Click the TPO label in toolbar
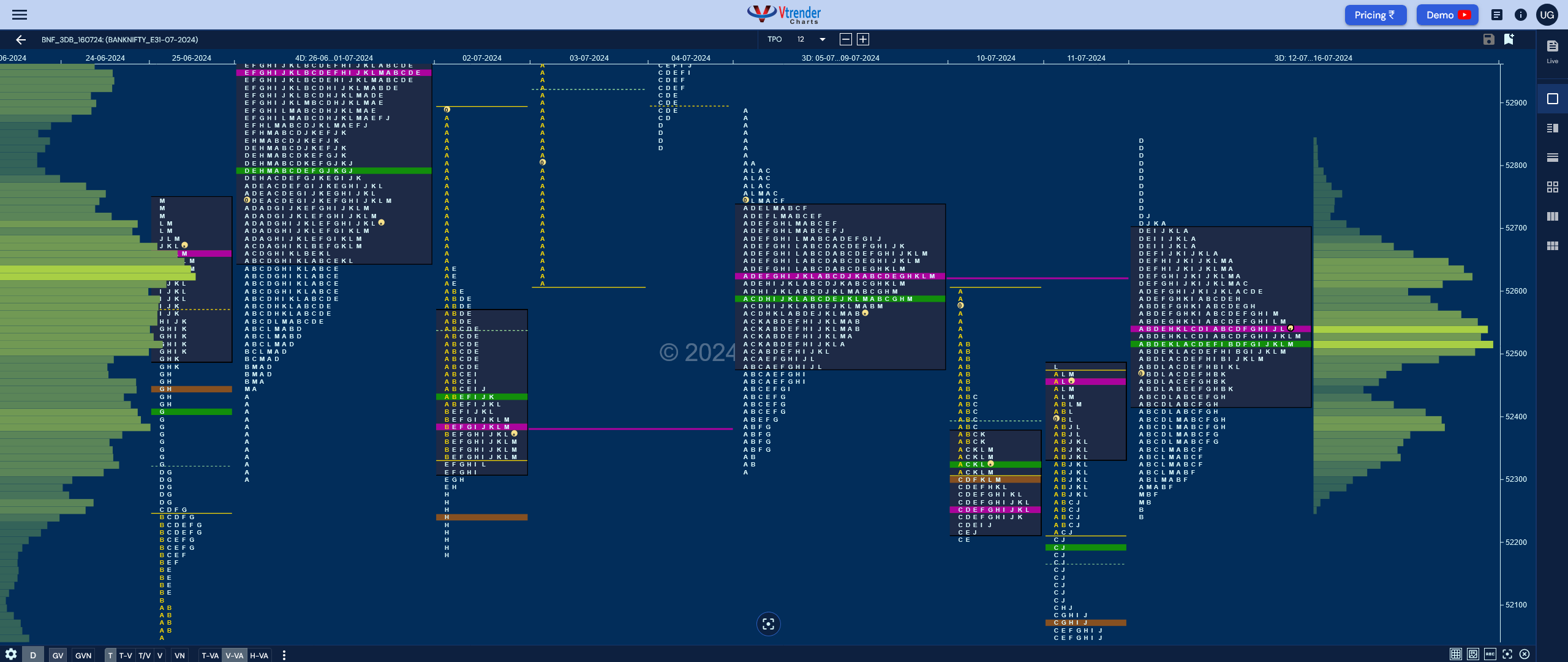Screen dimensions: 1568x662 click(x=774, y=39)
